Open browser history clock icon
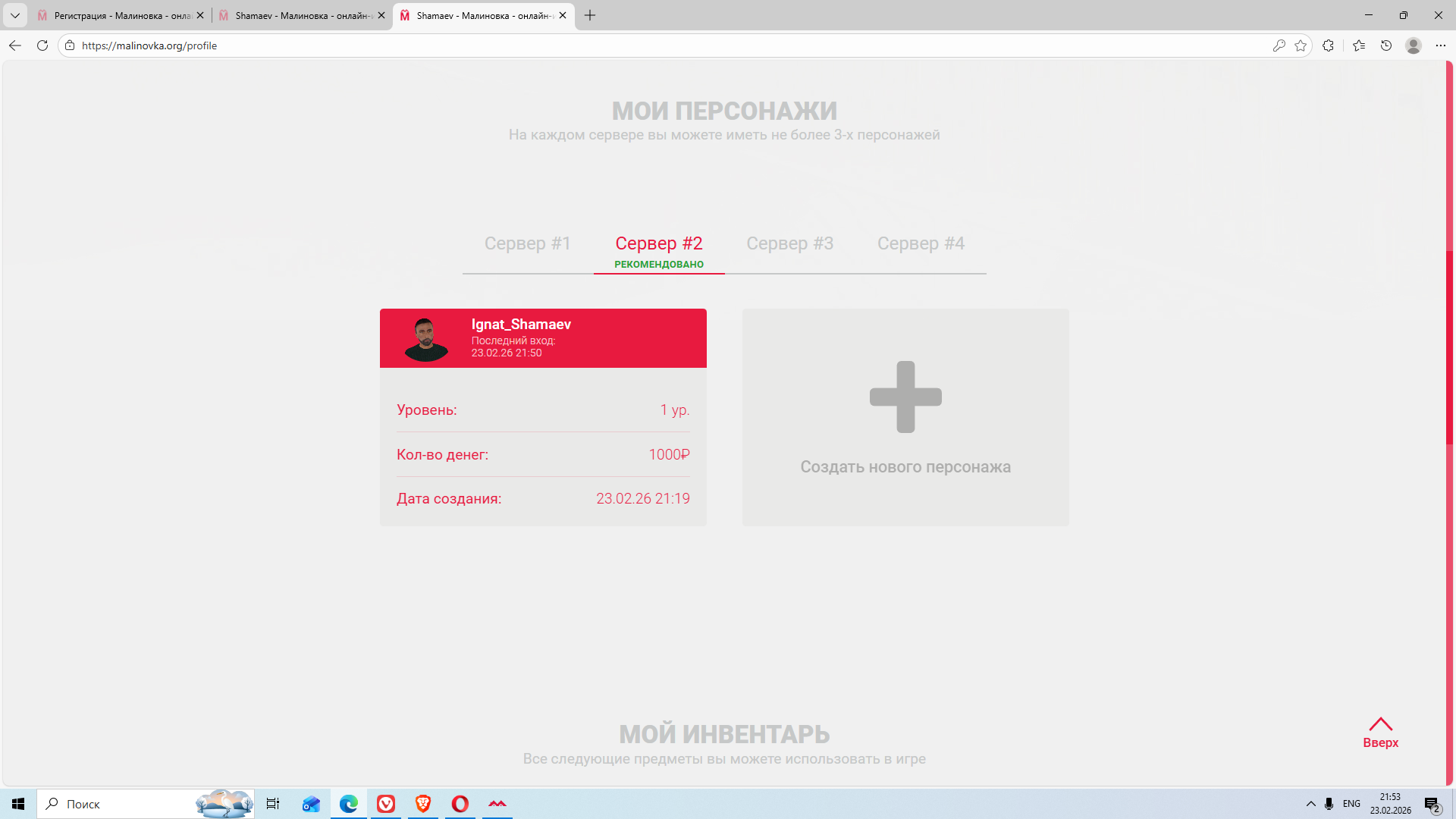The width and height of the screenshot is (1456, 819). (x=1386, y=45)
